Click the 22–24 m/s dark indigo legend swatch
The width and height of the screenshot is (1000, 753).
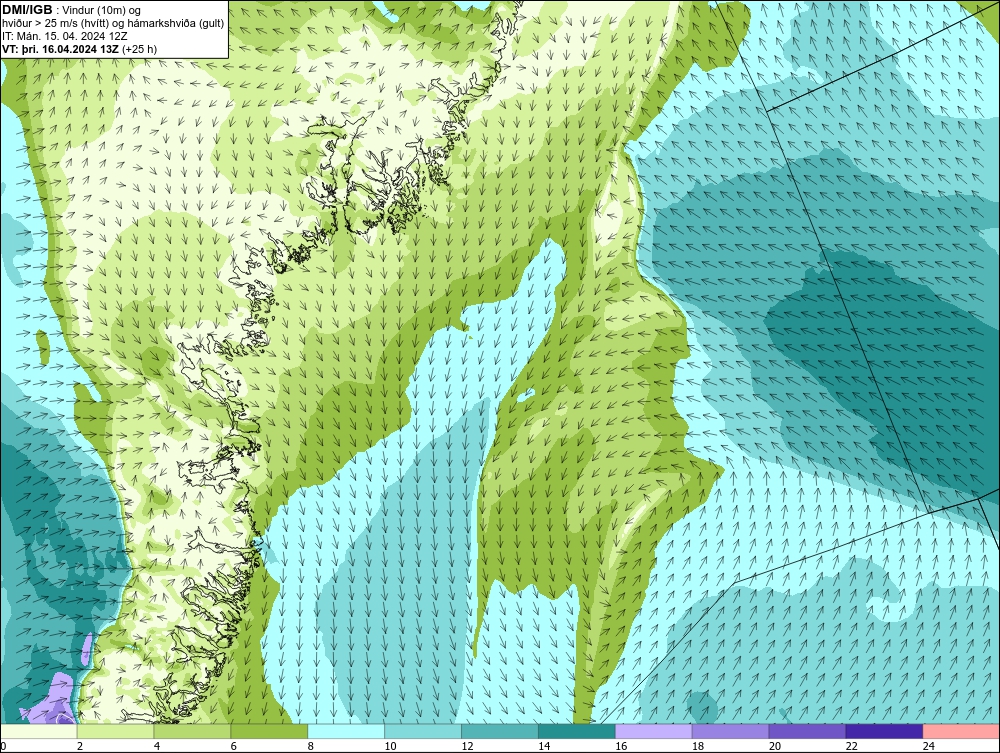(885, 731)
